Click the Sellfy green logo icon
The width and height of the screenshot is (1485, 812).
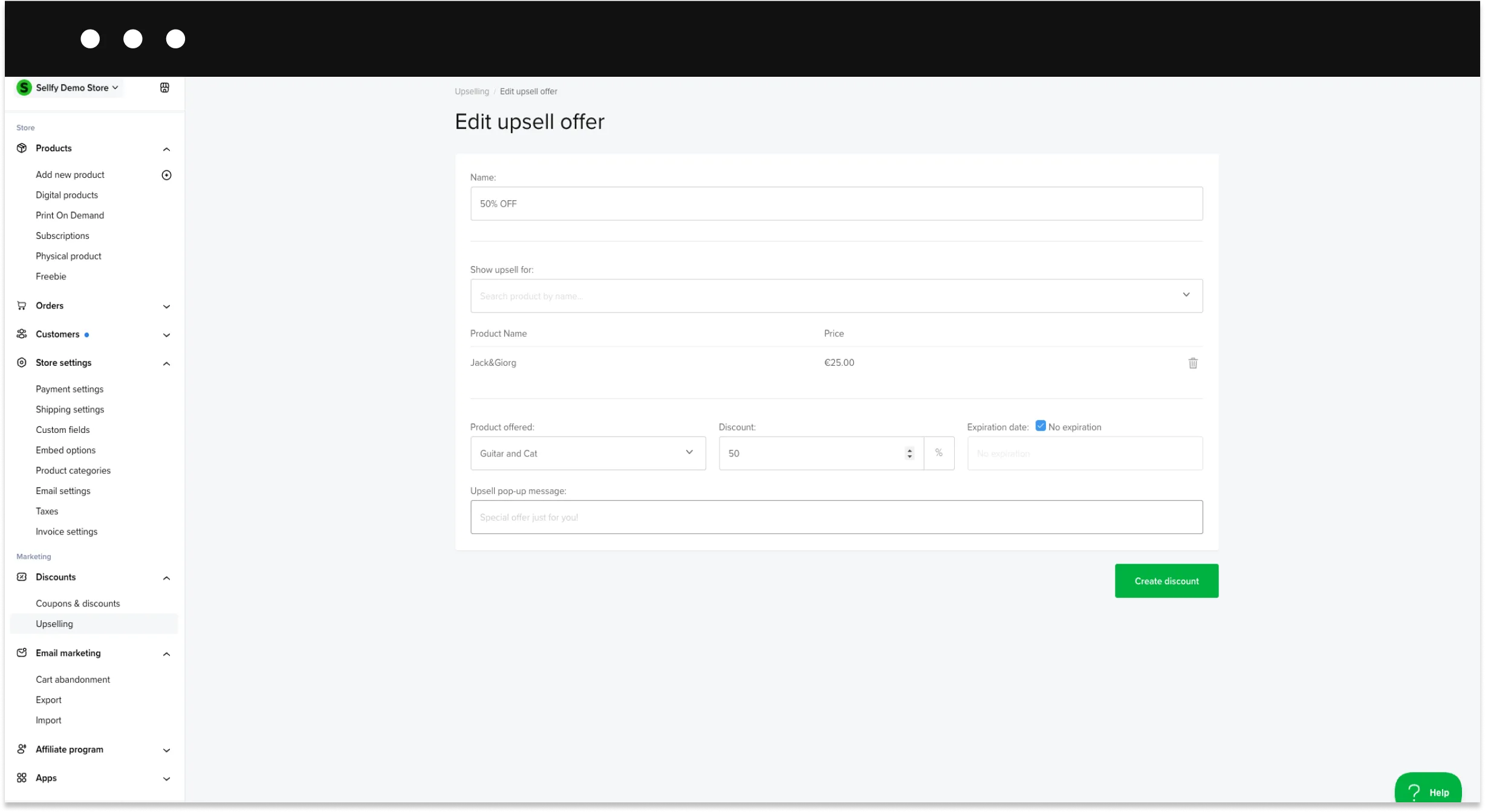point(24,88)
